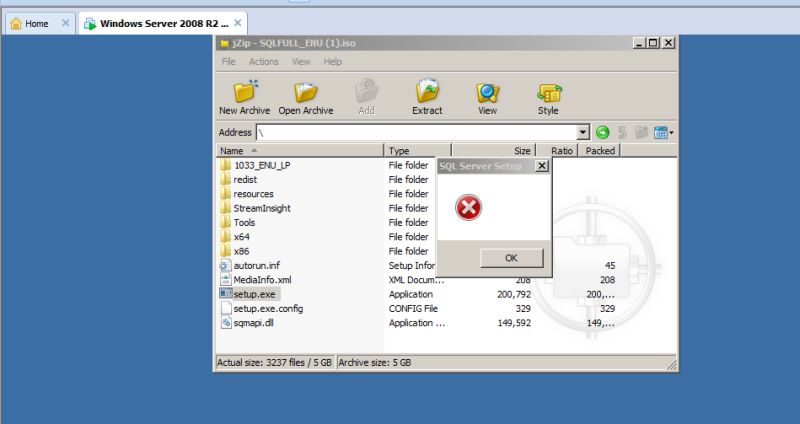Click the Open Archive toolbar icon
This screenshot has height=424, width=800.
tap(306, 92)
